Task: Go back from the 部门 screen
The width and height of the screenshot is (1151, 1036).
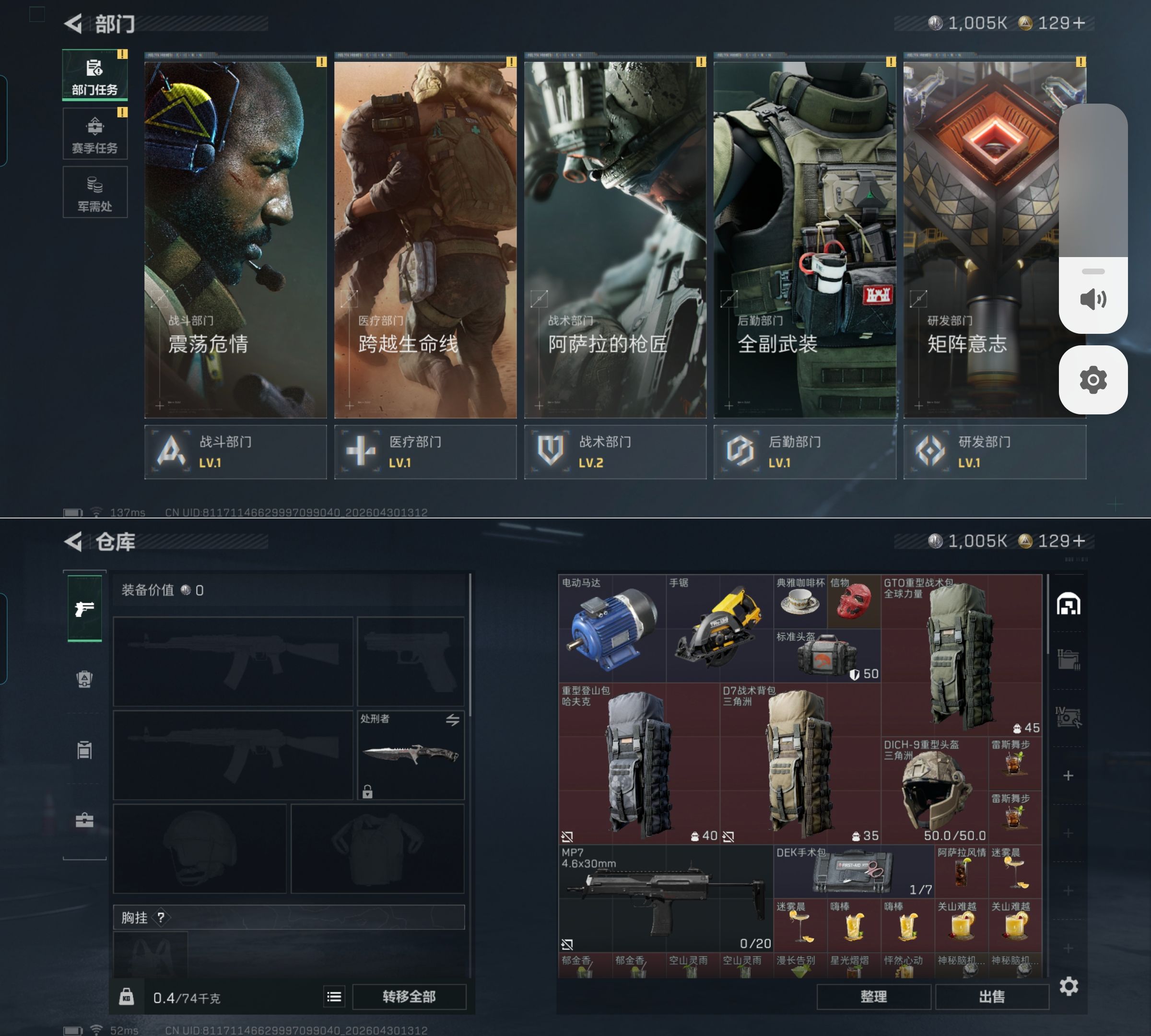Action: (73, 24)
